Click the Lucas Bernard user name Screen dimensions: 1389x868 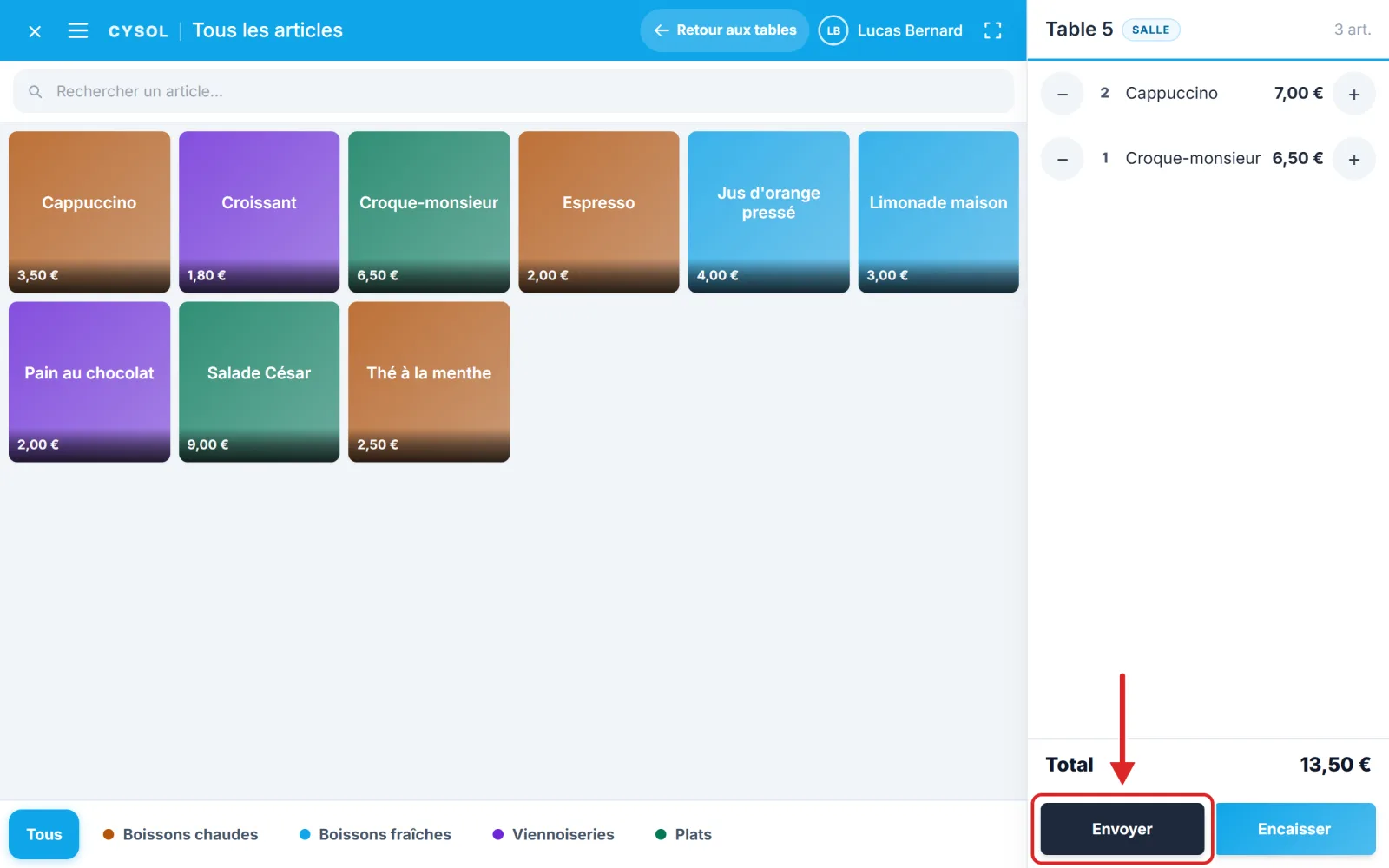click(910, 30)
